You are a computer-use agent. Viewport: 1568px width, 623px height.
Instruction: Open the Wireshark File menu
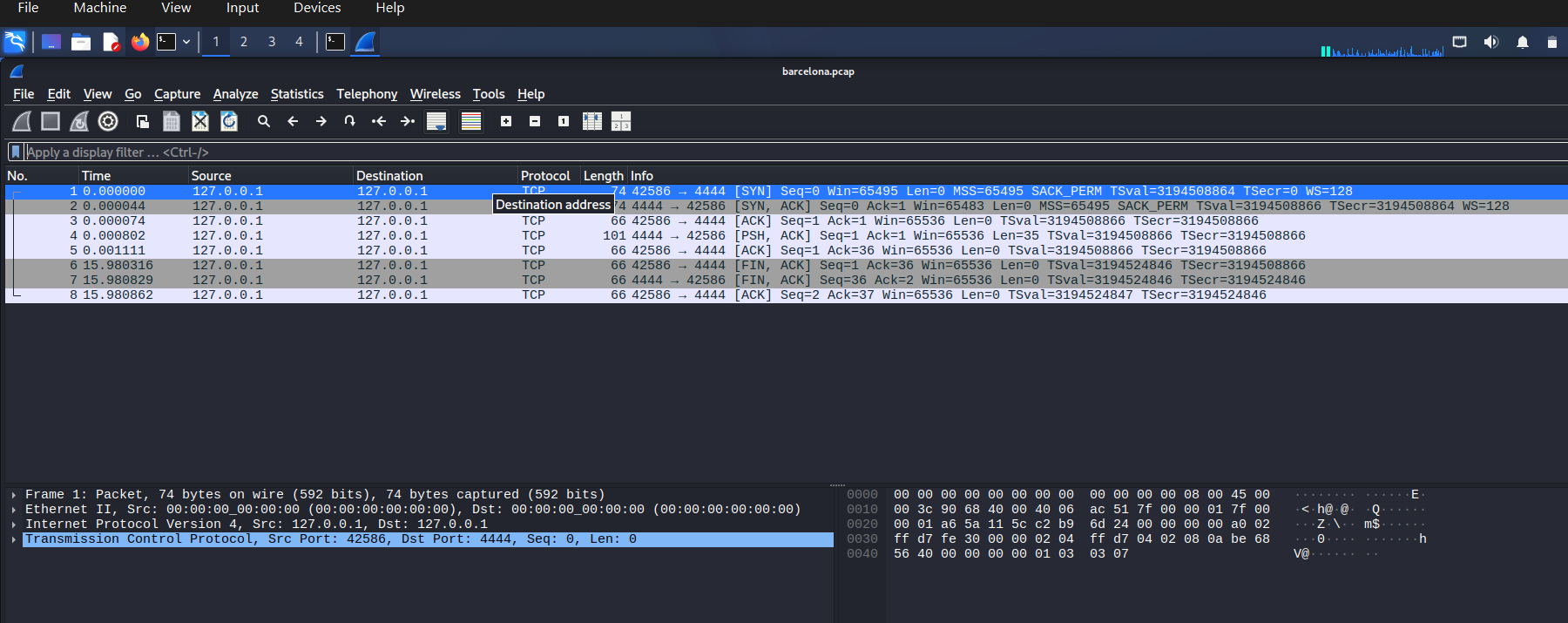(x=24, y=94)
